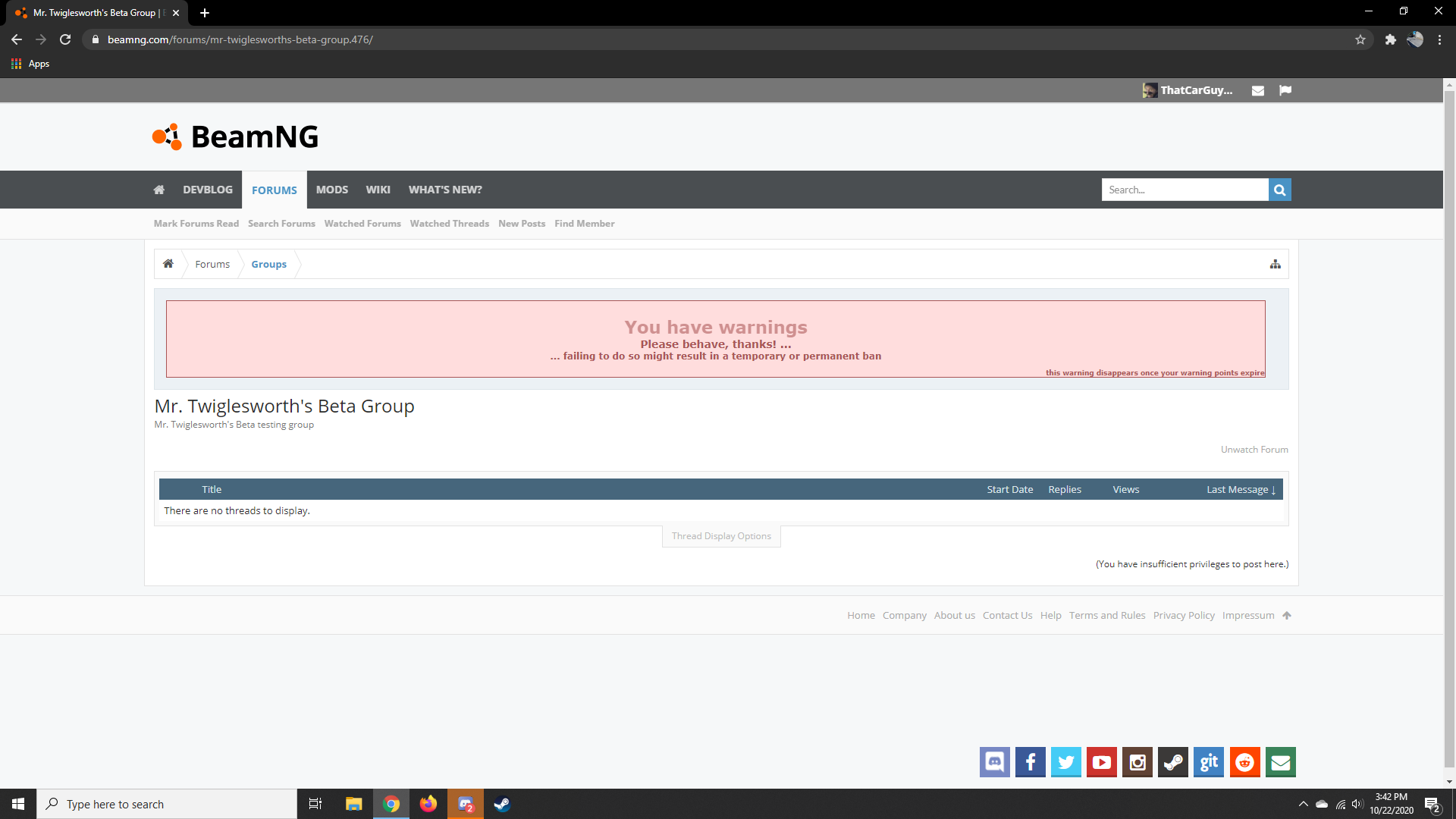Click Unwatch Forum link
This screenshot has width=1456, height=819.
click(x=1254, y=450)
